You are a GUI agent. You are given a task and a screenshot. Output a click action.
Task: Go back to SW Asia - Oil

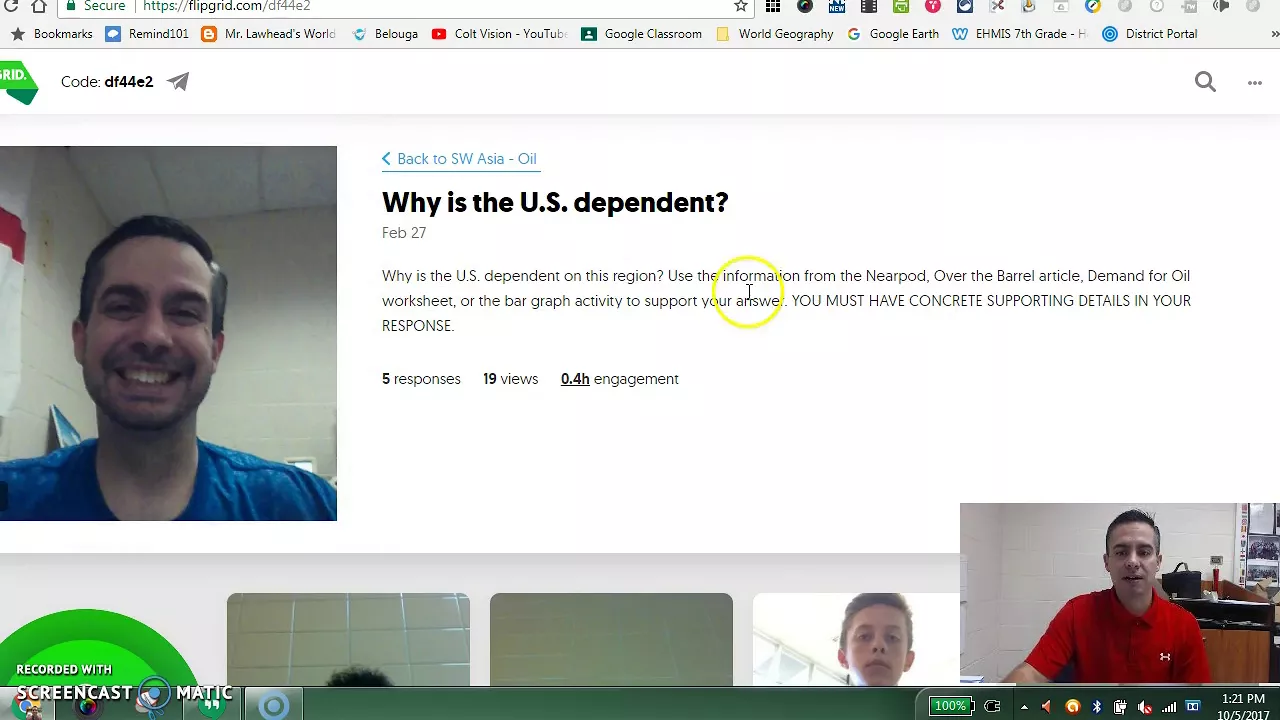[x=459, y=159]
